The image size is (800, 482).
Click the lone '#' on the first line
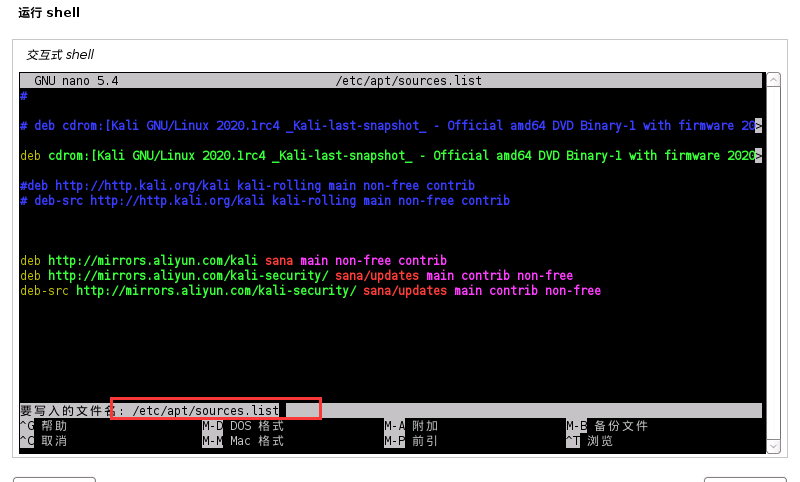click(23, 95)
